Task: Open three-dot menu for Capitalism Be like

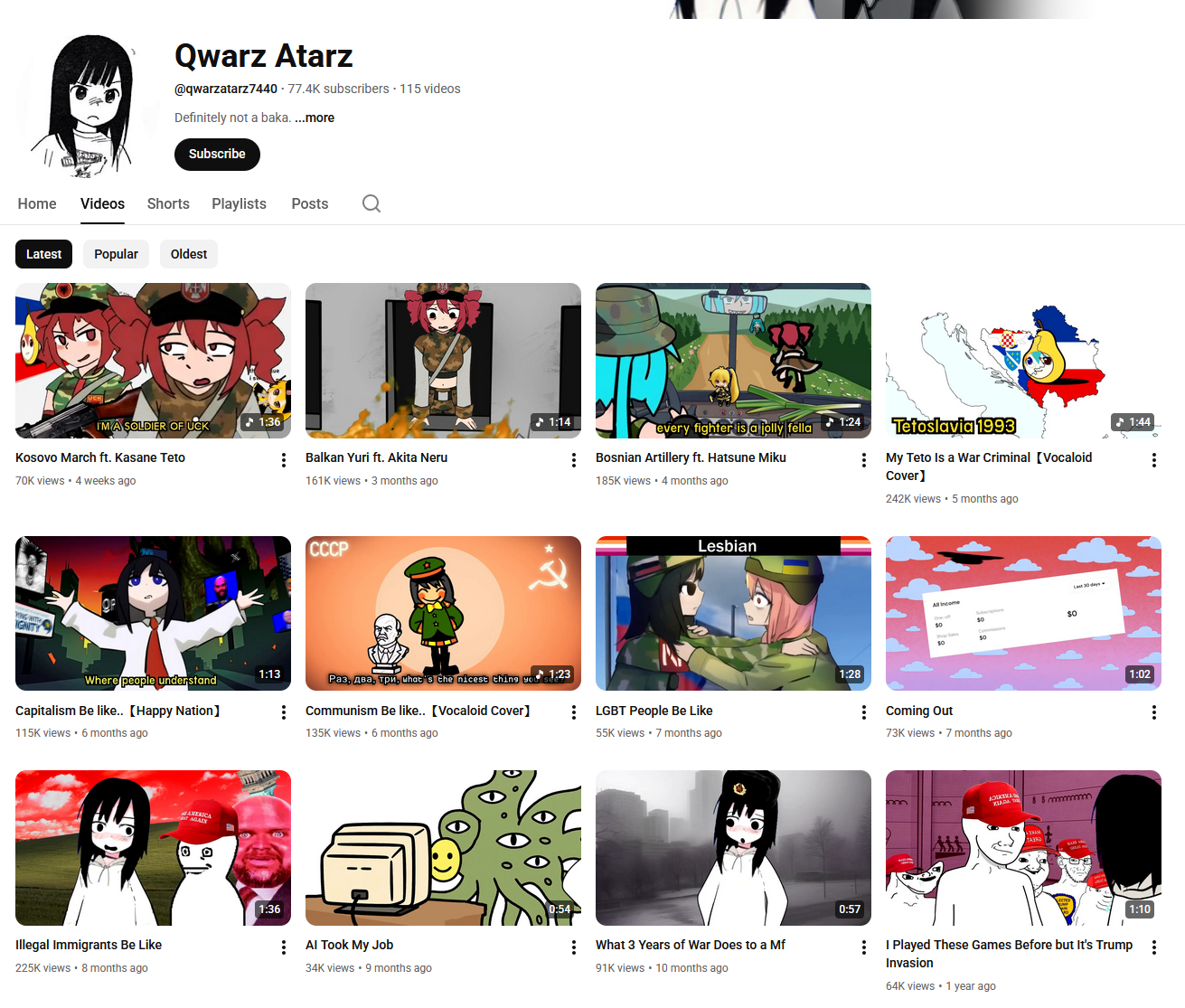Action: click(x=284, y=712)
